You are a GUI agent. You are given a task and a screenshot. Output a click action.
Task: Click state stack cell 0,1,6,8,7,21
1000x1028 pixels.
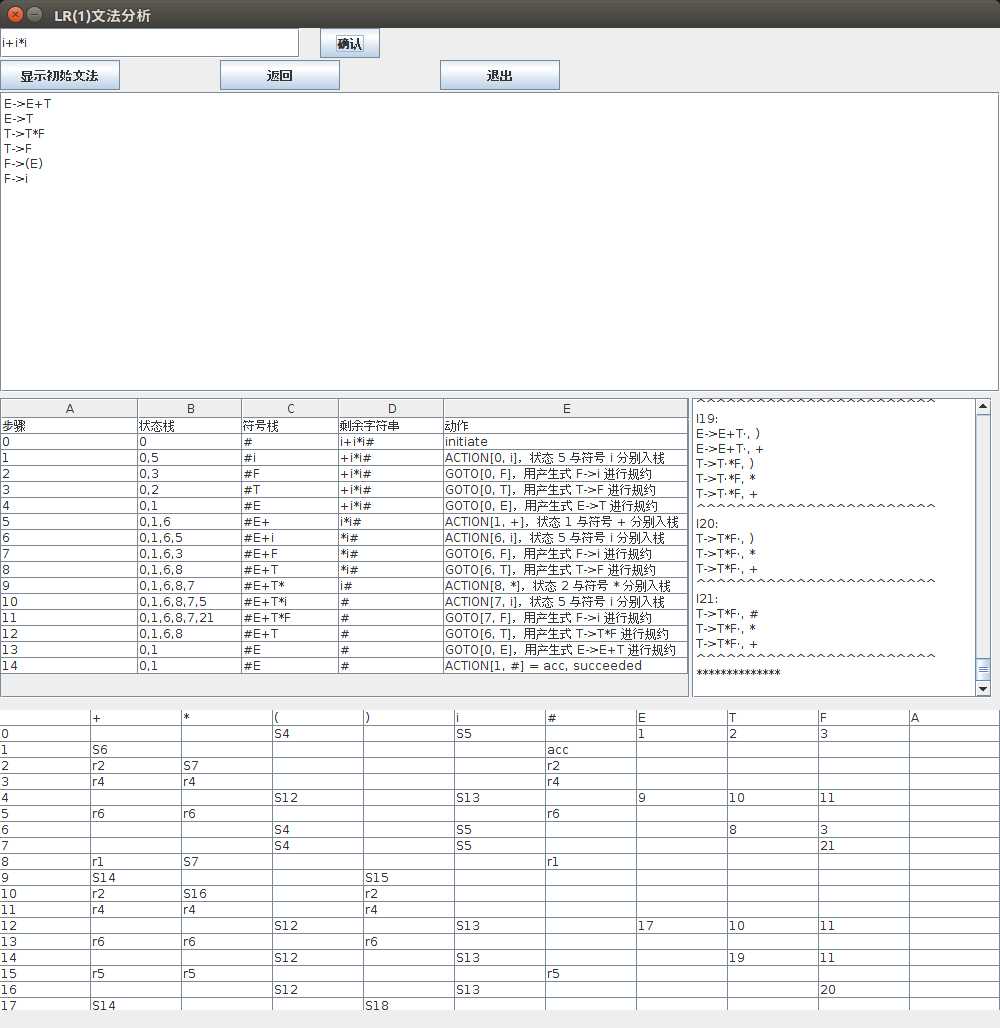[x=190, y=618]
